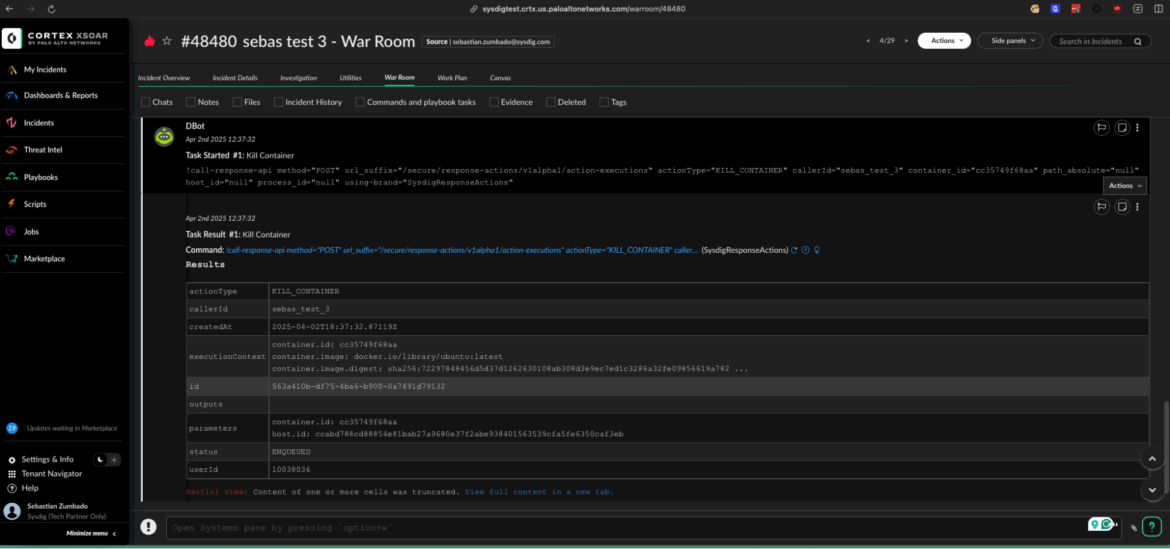Mark the Task Result entry as note
1170x549 pixels.
1121,207
